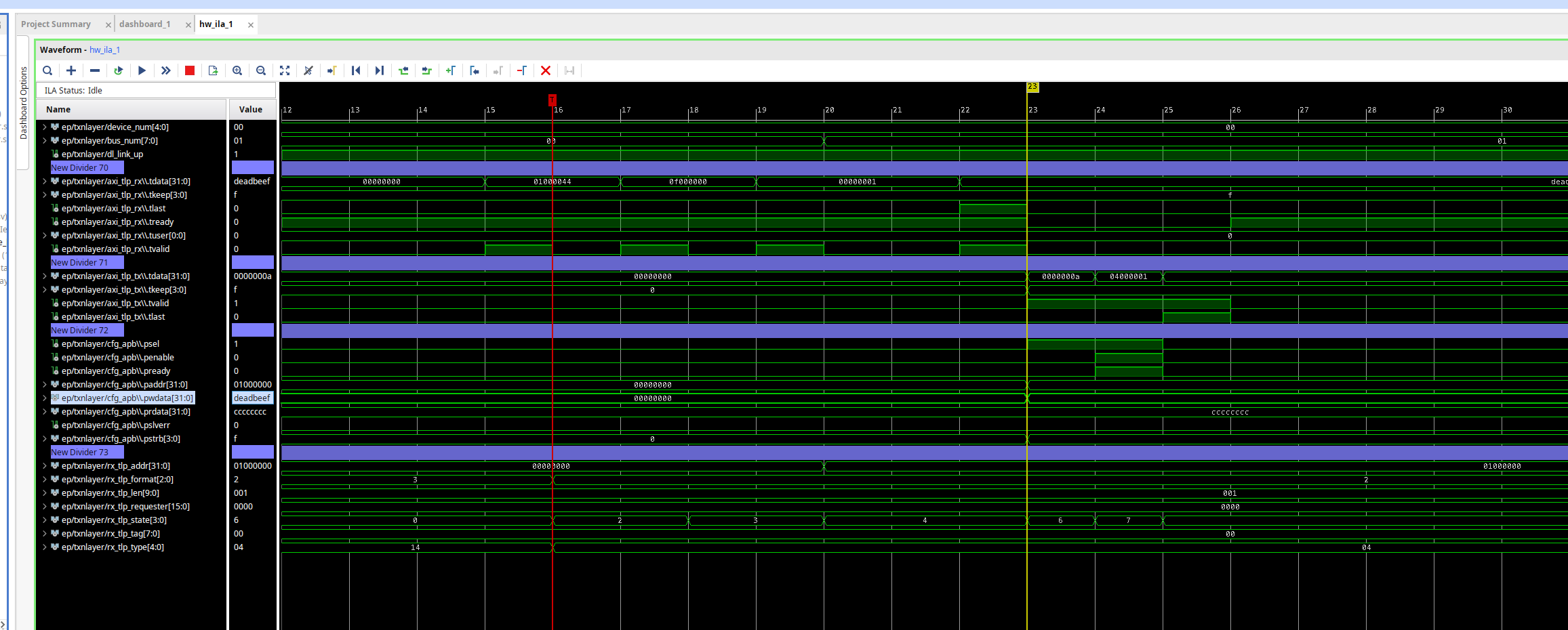This screenshot has height=630, width=1568.
Task: Click the plus icon to add probes
Action: pyautogui.click(x=71, y=70)
